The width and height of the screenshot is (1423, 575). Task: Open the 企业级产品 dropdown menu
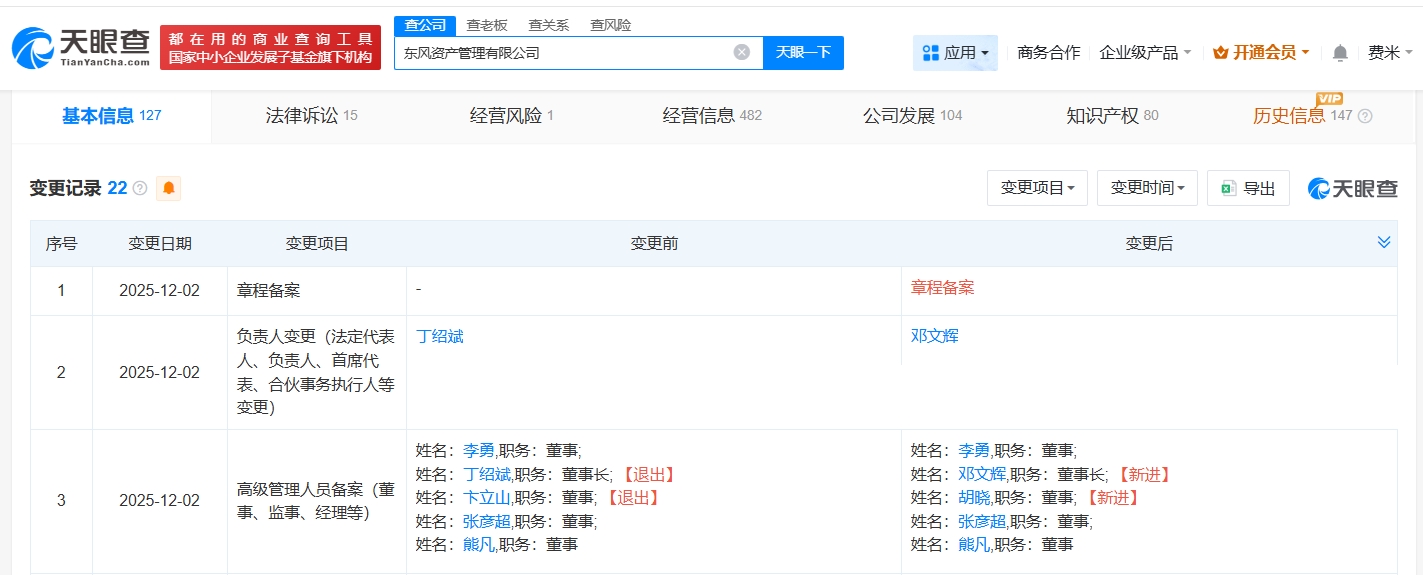(x=1145, y=53)
